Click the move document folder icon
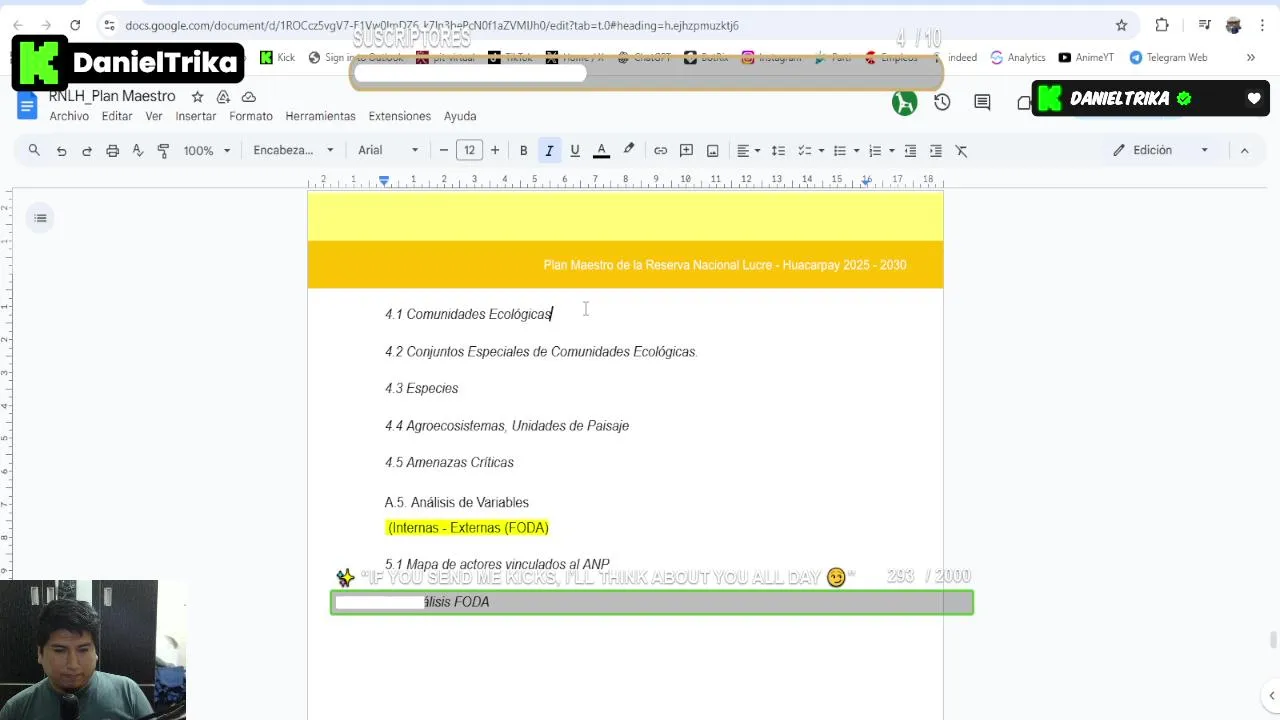The image size is (1280, 720). pos(224,97)
